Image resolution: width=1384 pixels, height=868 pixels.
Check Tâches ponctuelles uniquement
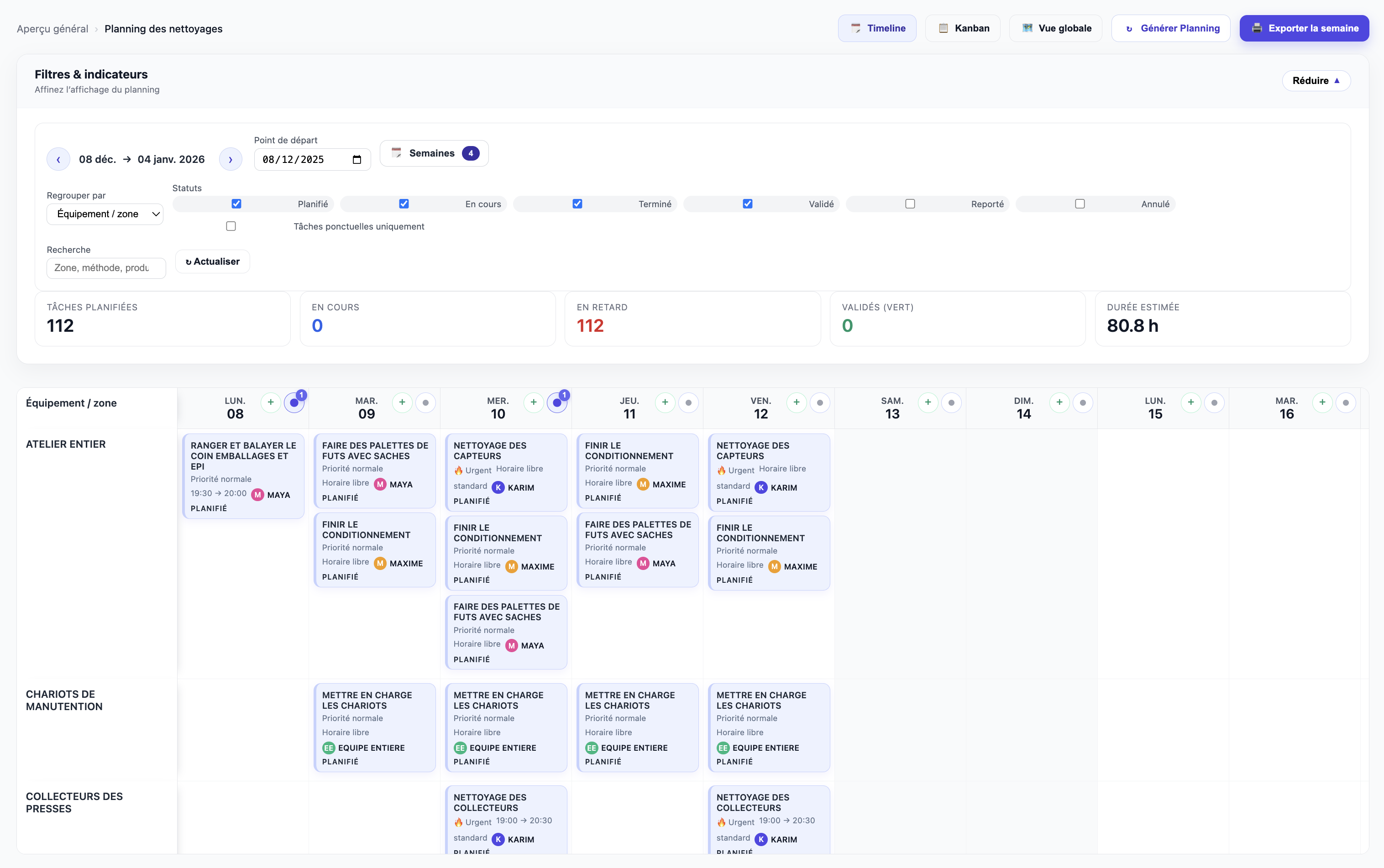231,226
